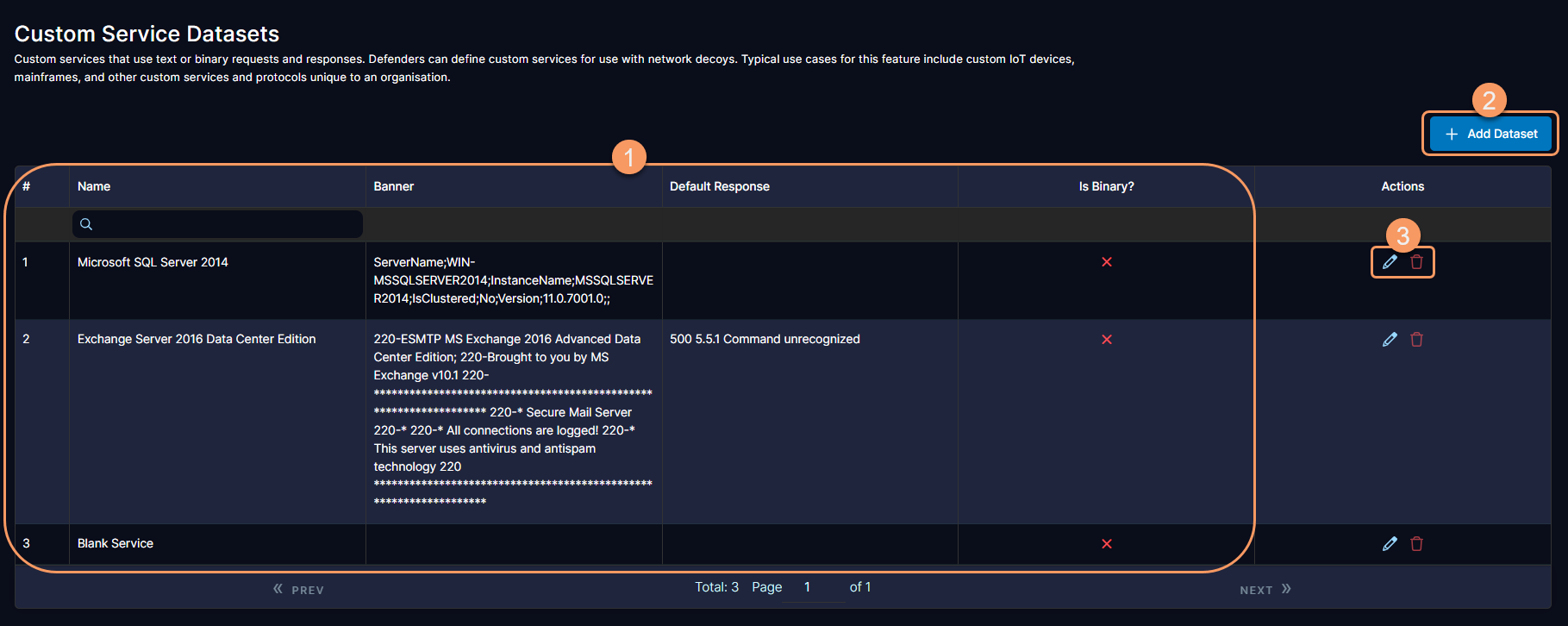The height and width of the screenshot is (626, 1568).
Task: Go to the next page with NEXT
Action: click(x=1265, y=590)
